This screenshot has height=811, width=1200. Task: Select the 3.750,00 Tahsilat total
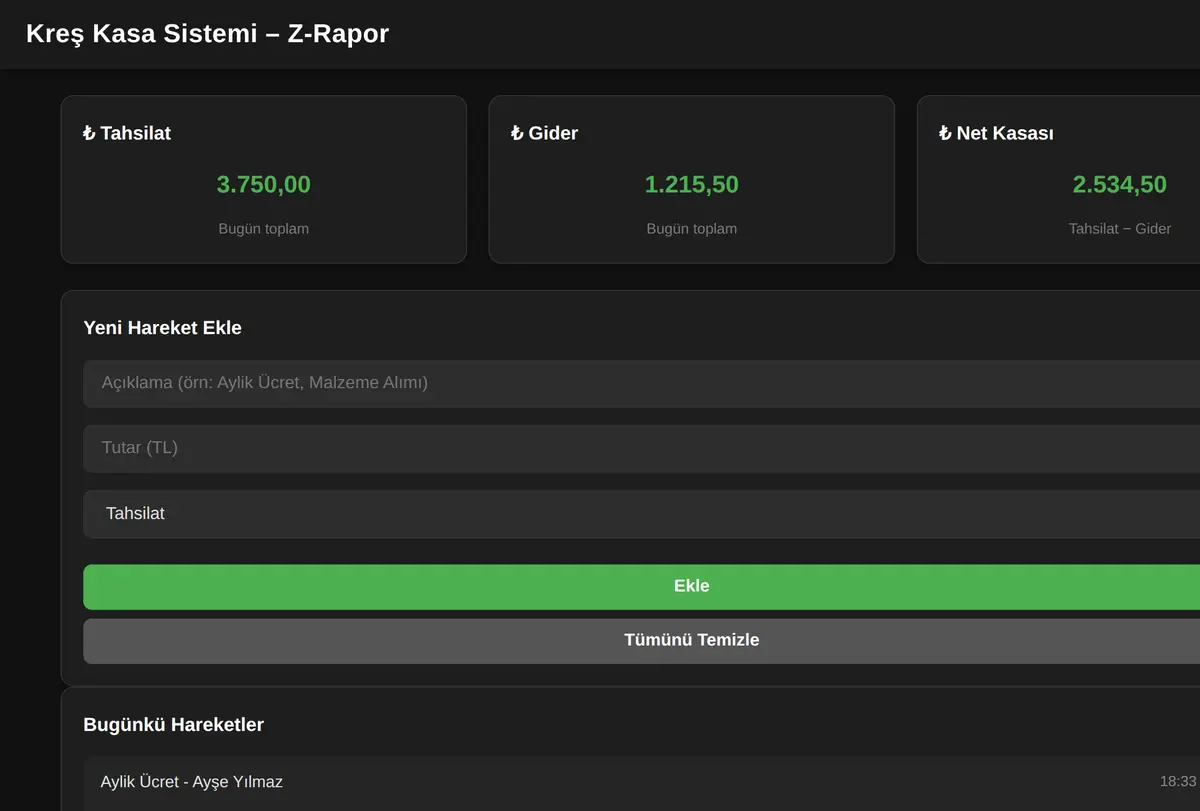click(264, 184)
